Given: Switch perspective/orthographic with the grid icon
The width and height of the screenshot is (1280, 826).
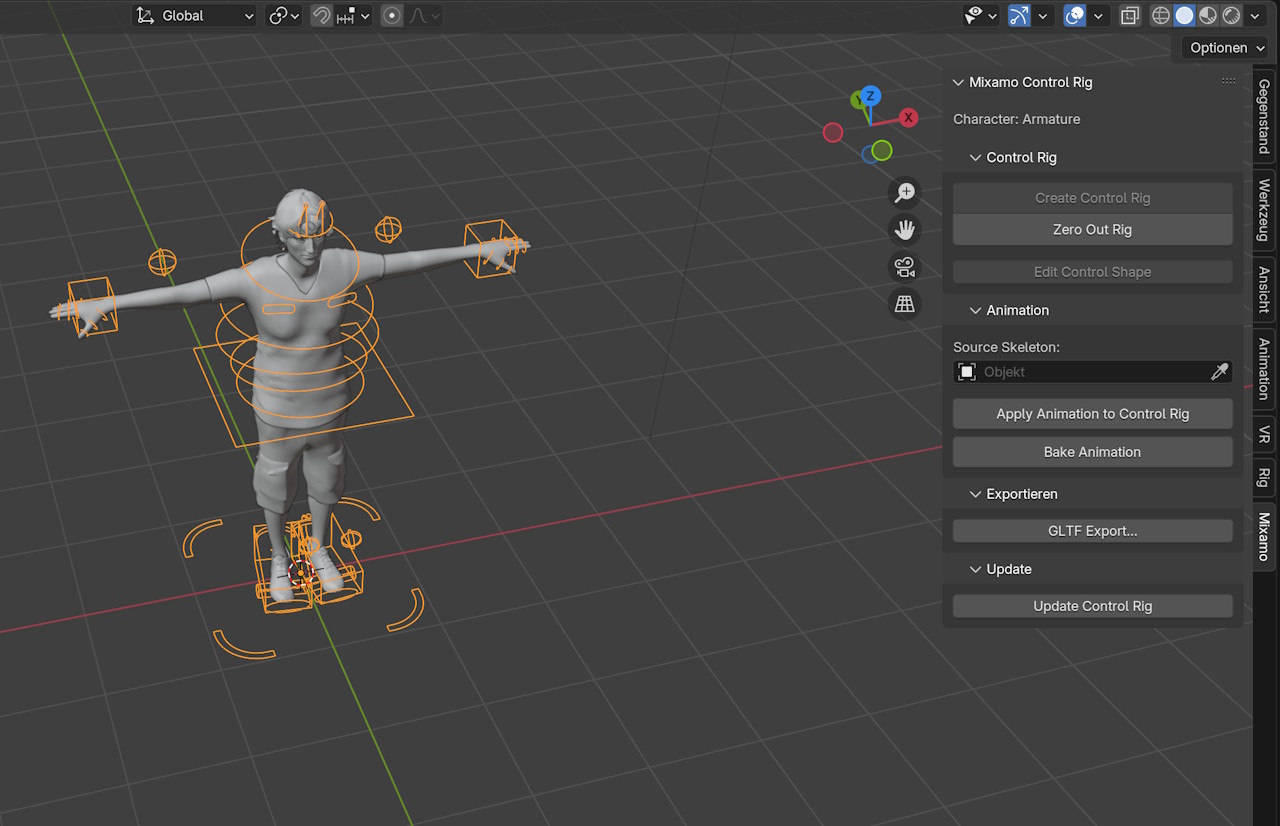Looking at the screenshot, I should pos(905,304).
